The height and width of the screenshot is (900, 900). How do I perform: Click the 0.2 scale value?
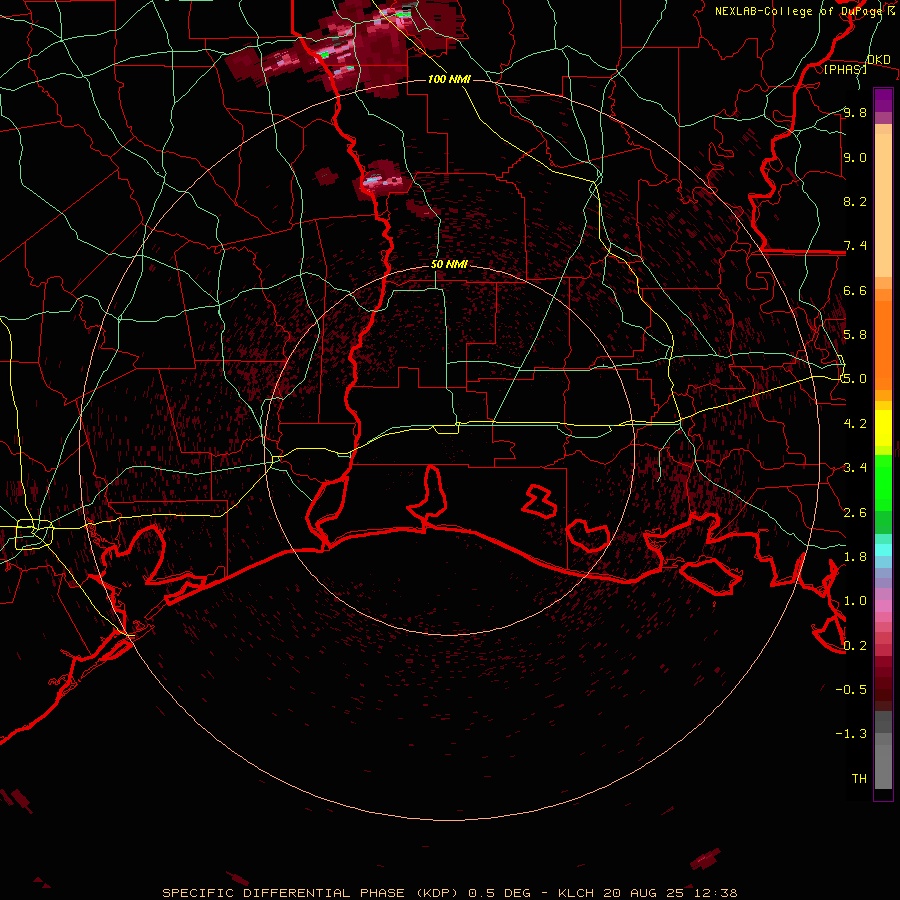(x=855, y=645)
